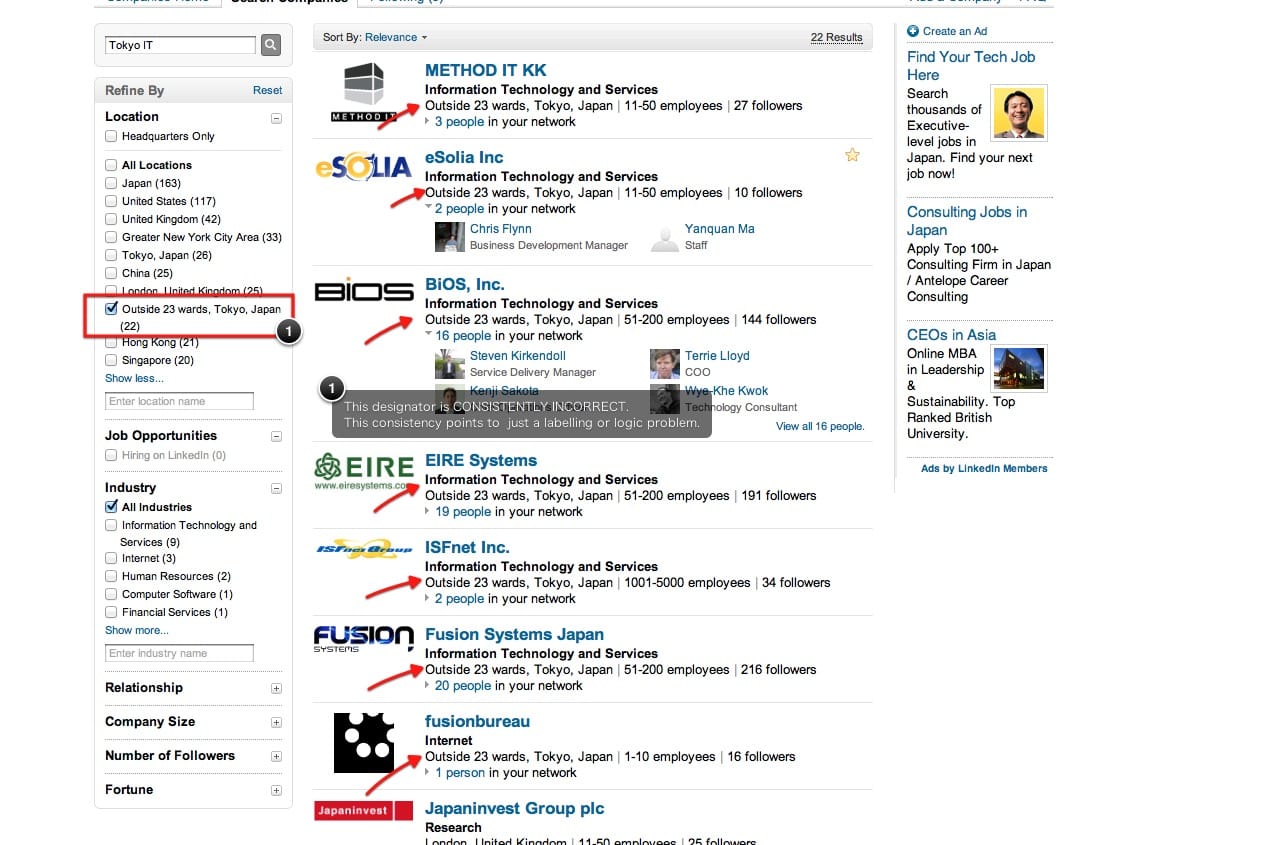The width and height of the screenshot is (1281, 845).
Task: Expand the Fortune filter section
Action: 277,791
